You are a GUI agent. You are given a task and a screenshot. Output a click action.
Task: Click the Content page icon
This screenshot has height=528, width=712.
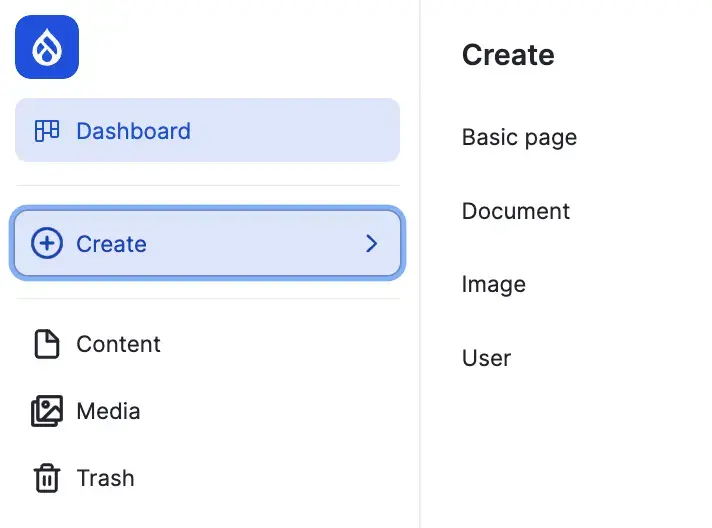pos(47,344)
